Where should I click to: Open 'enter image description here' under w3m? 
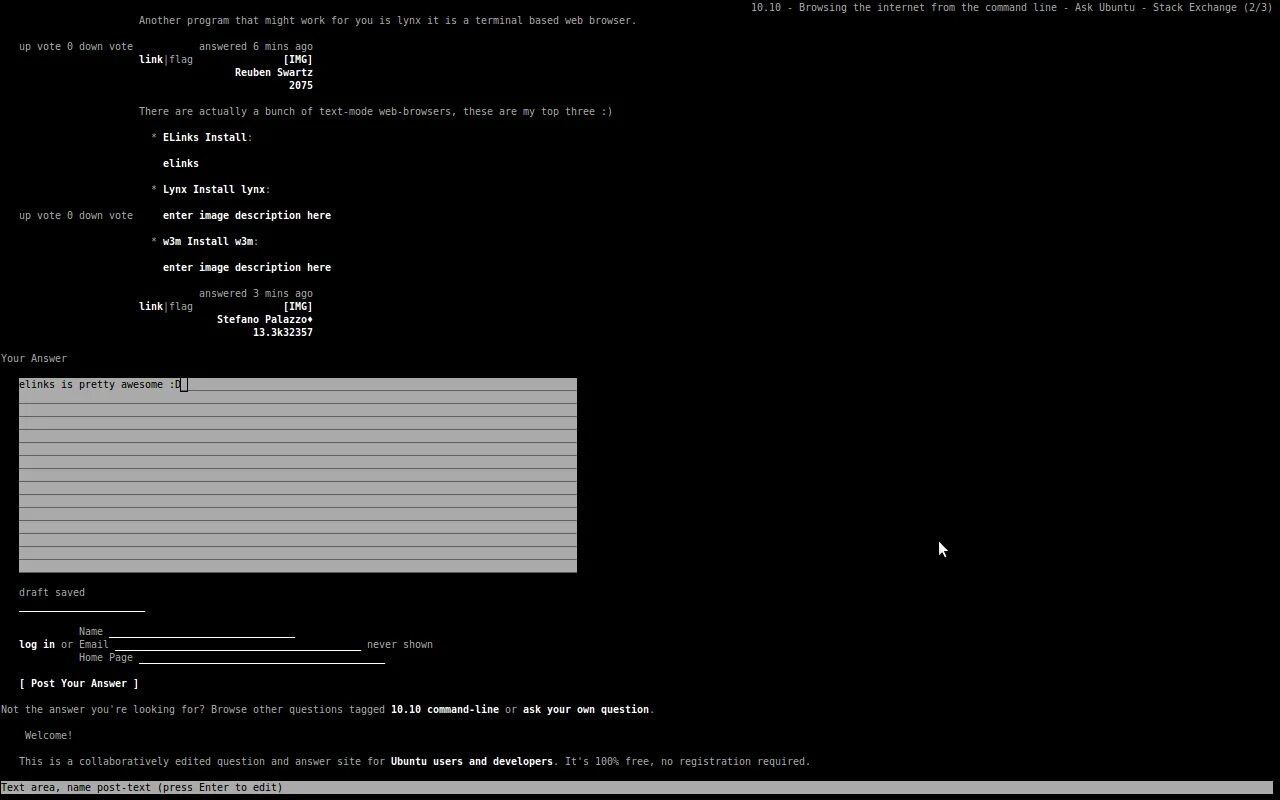(247, 267)
